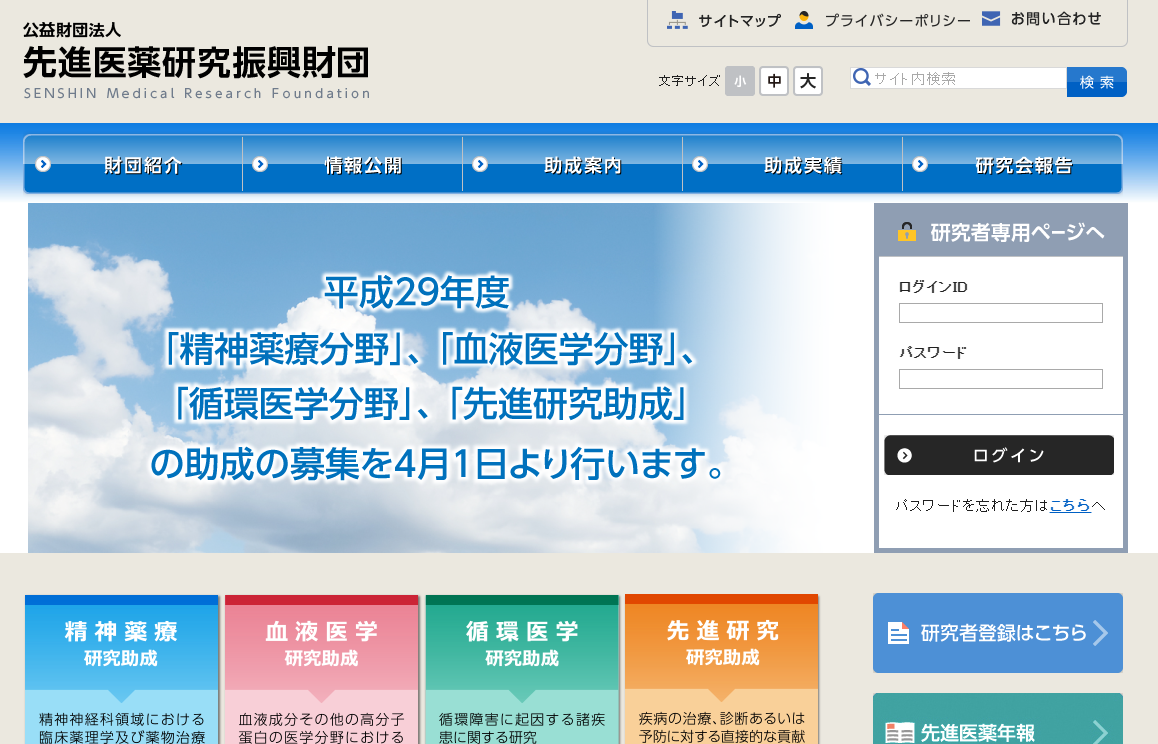The height and width of the screenshot is (744, 1158).
Task: Open the 財団紹介 menu
Action: pos(134,164)
